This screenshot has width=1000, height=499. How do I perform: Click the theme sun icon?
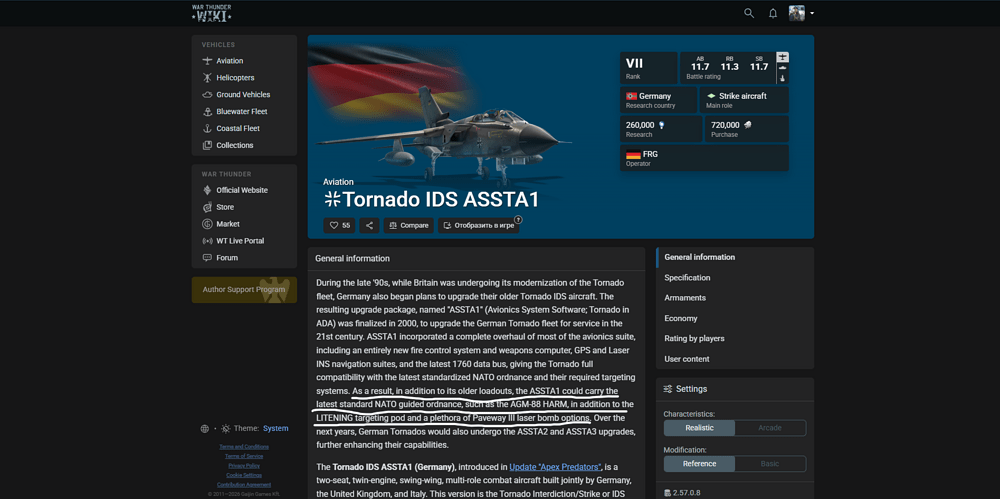click(226, 429)
